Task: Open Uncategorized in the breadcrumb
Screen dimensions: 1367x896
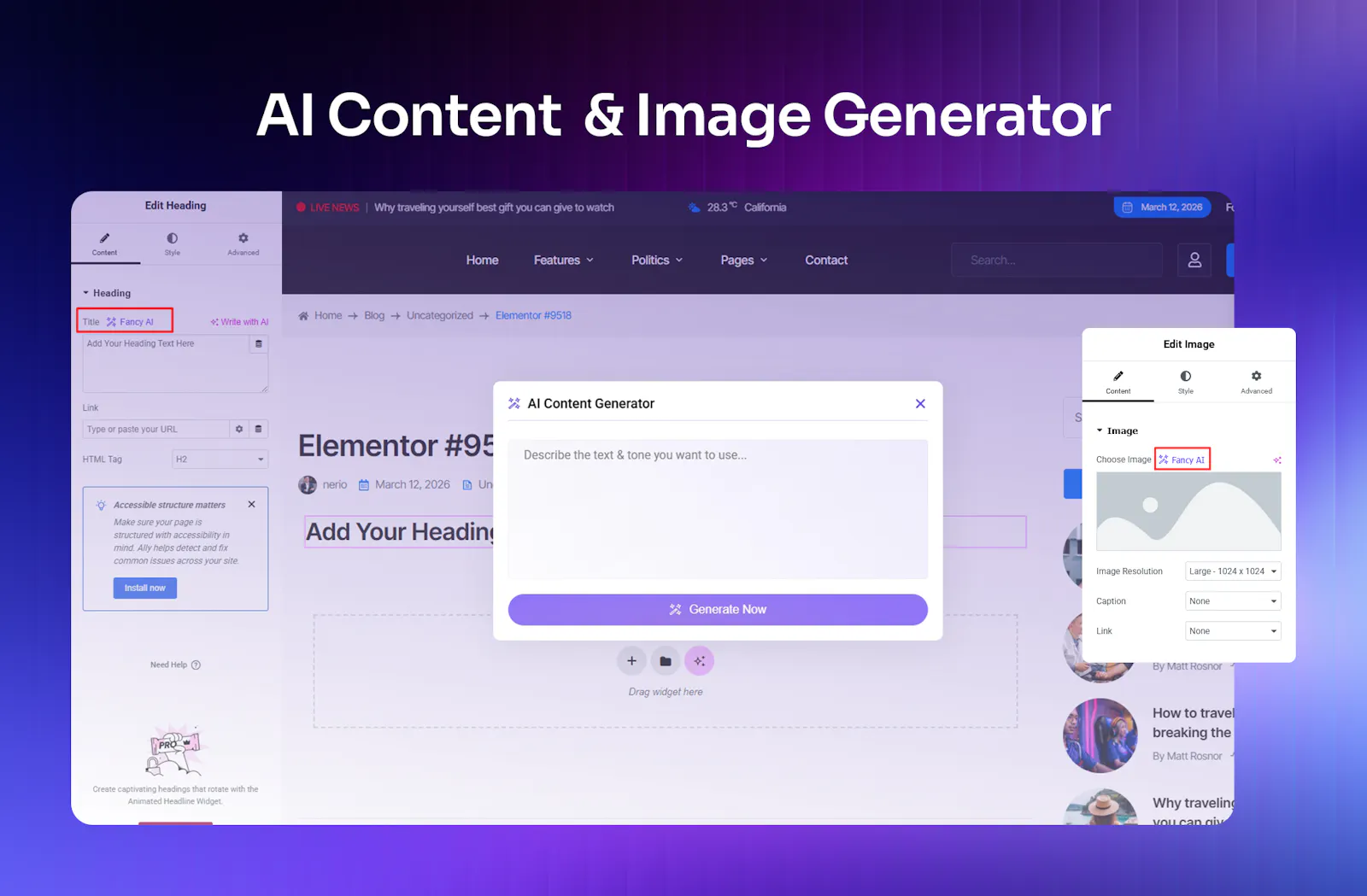Action: tap(440, 315)
